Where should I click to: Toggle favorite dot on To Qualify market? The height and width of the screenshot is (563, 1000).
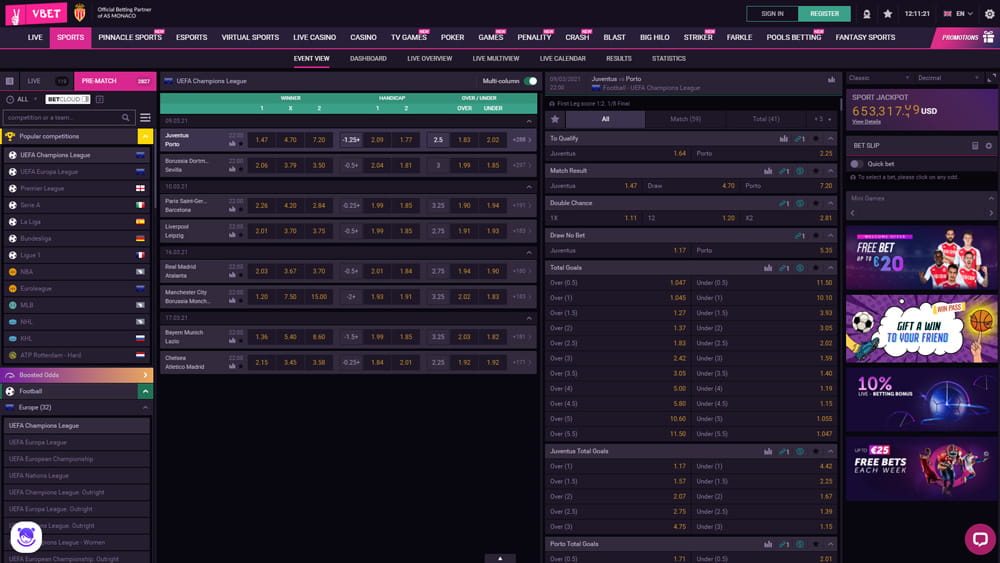816,138
